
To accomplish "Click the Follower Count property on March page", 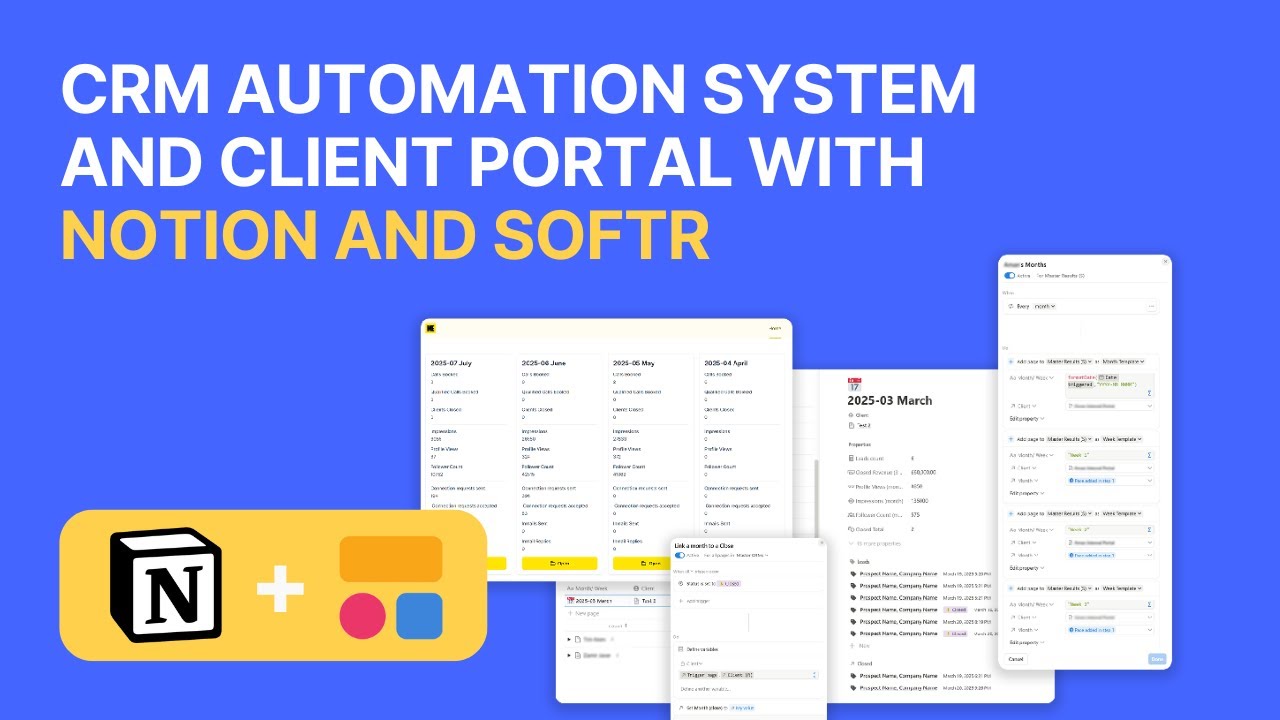I will pos(876,515).
